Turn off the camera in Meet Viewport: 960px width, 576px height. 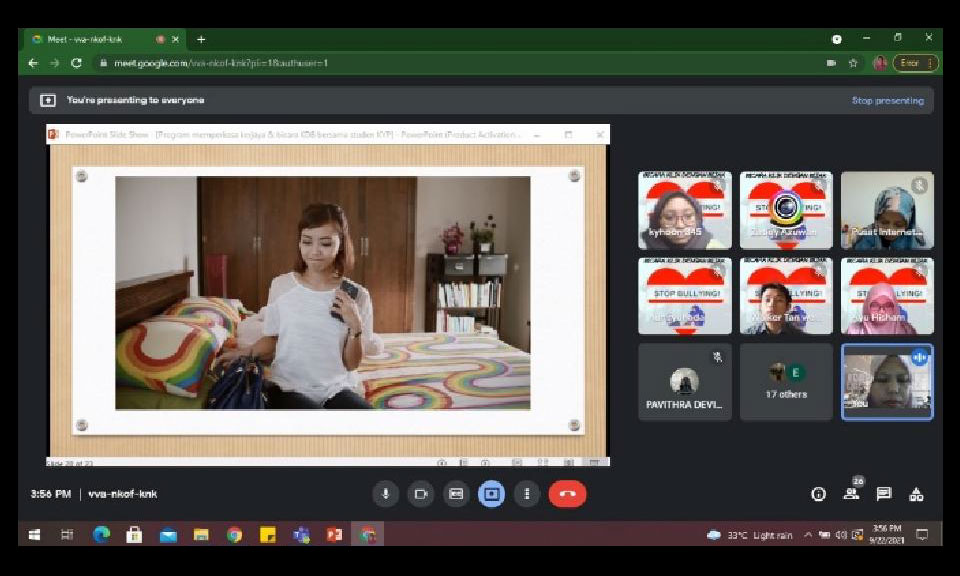[x=421, y=494]
